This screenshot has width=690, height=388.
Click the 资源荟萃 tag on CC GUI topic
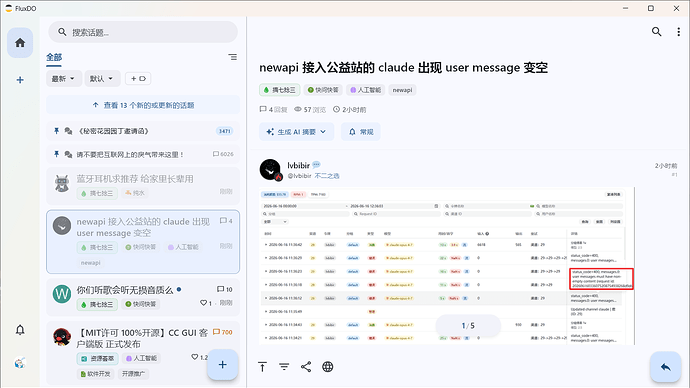97,359
